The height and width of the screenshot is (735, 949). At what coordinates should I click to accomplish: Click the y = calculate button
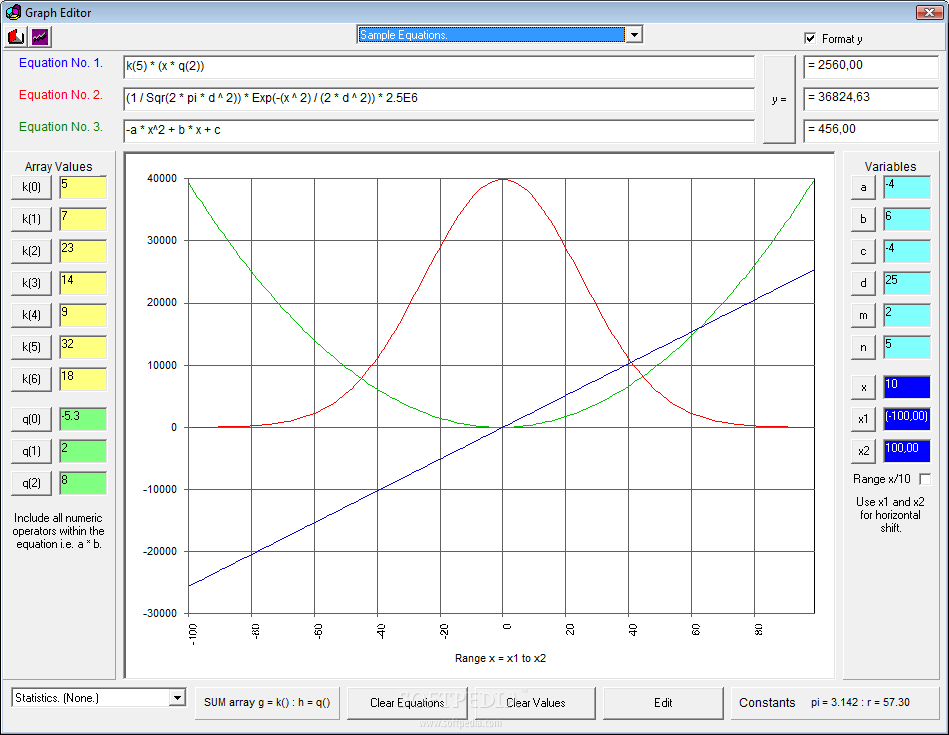779,99
